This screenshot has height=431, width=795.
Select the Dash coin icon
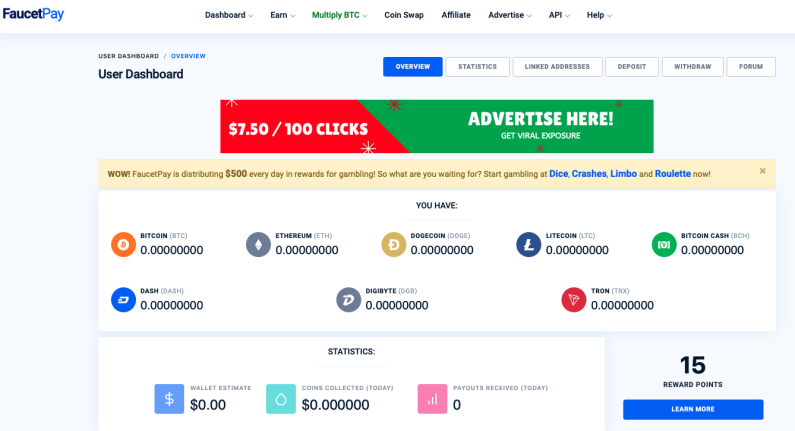[x=123, y=300]
